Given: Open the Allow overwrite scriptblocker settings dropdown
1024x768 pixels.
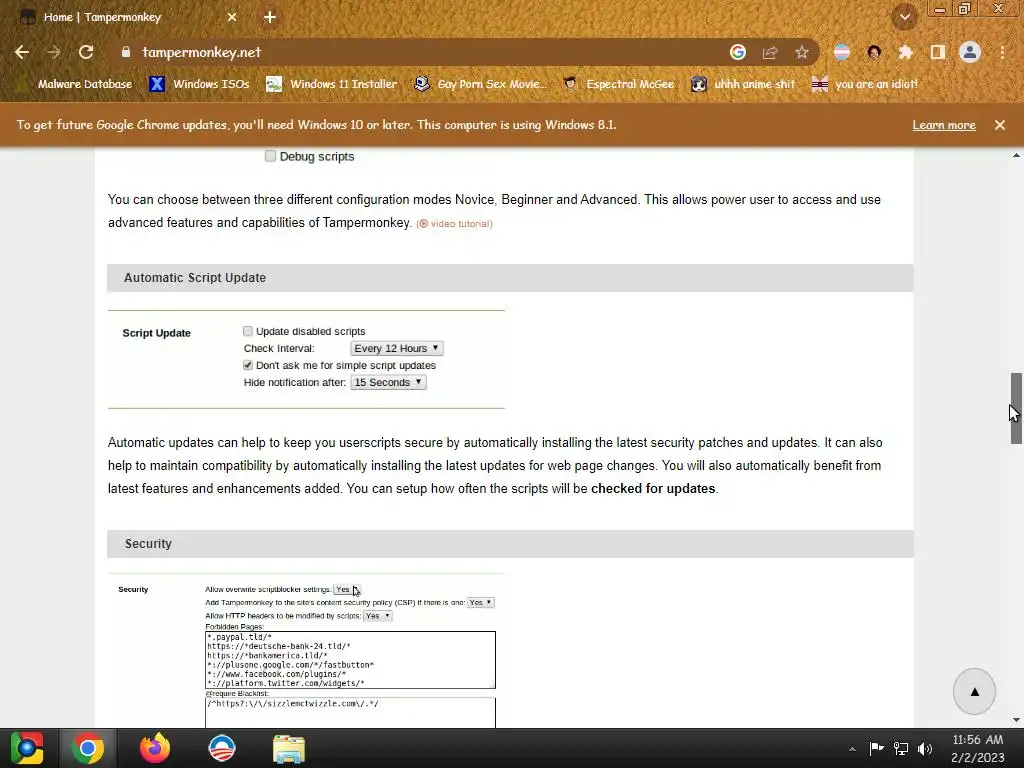Looking at the screenshot, I should [x=346, y=589].
